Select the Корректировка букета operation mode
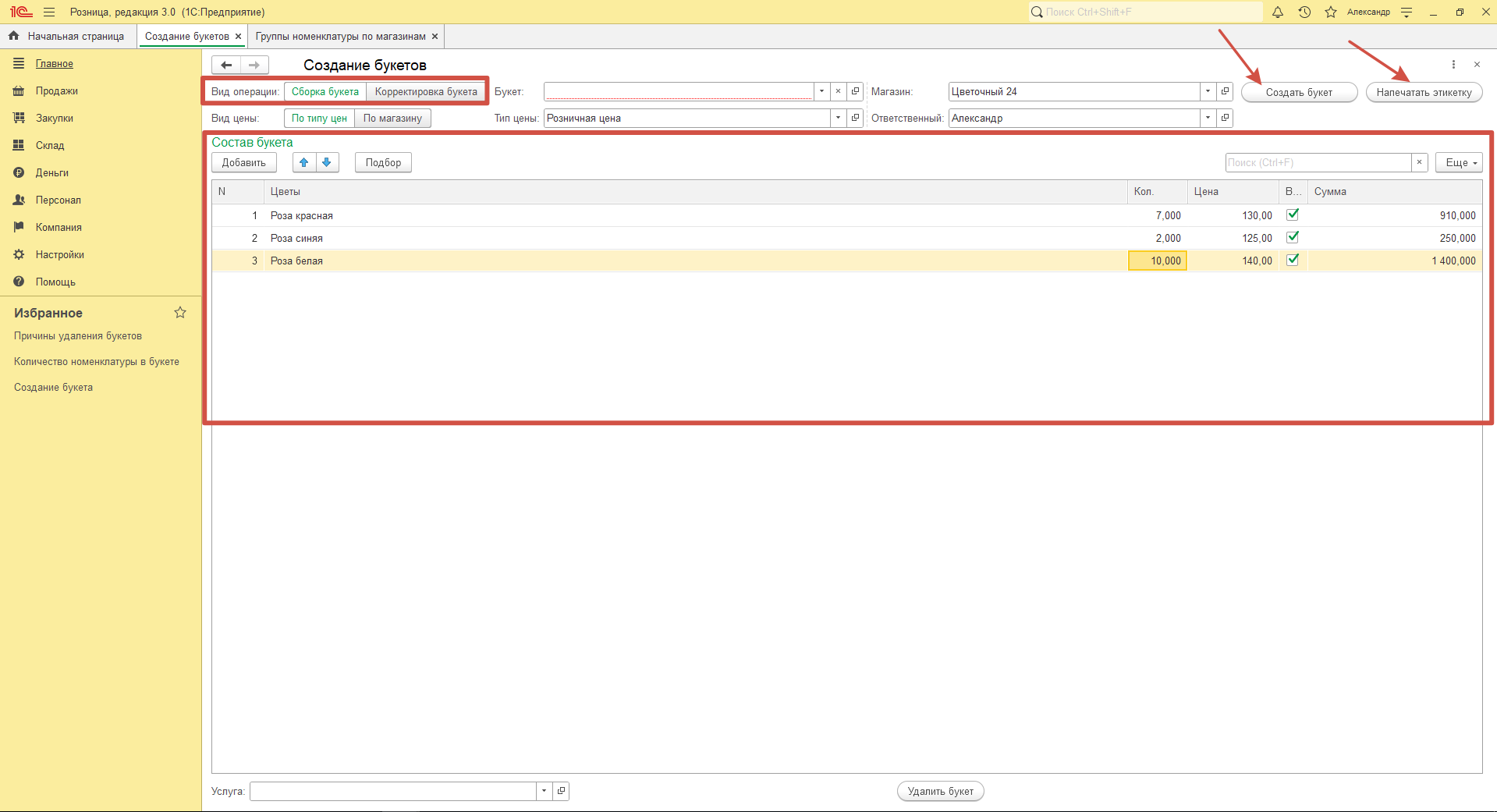The width and height of the screenshot is (1497, 812). point(426,91)
